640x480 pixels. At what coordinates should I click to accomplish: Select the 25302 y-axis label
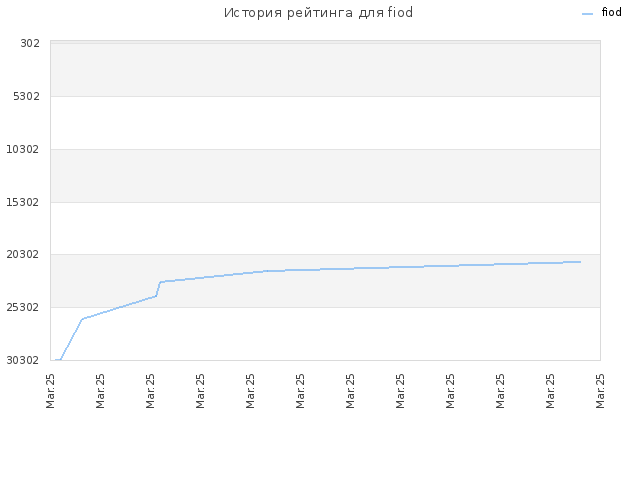23,307
